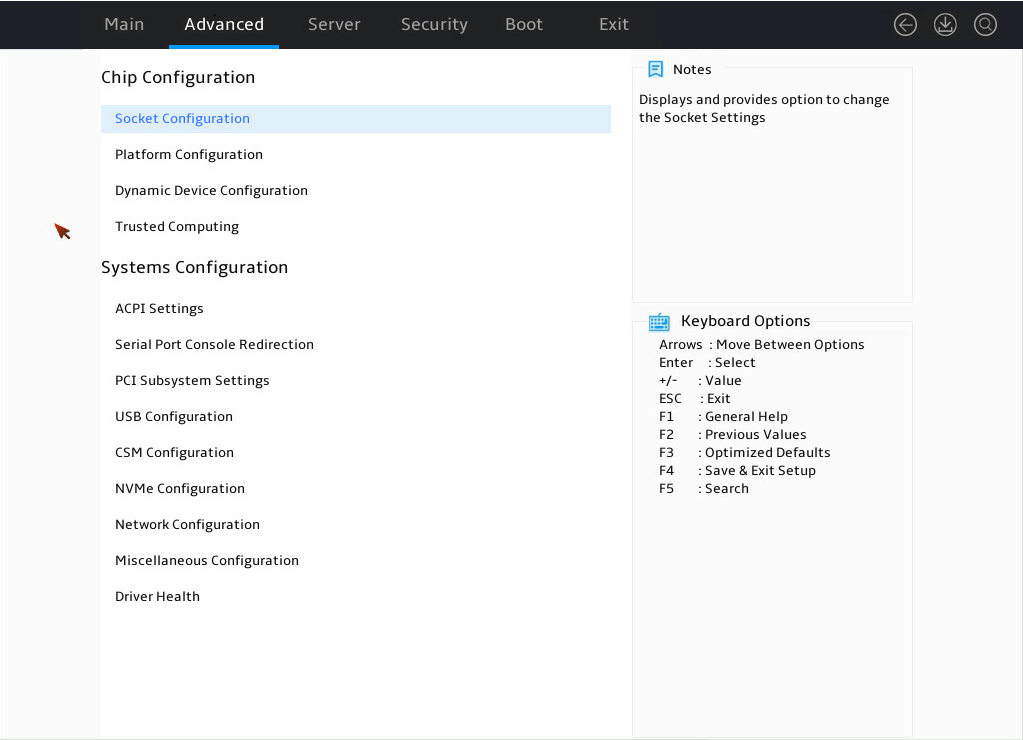Open the Server tab

coord(334,24)
